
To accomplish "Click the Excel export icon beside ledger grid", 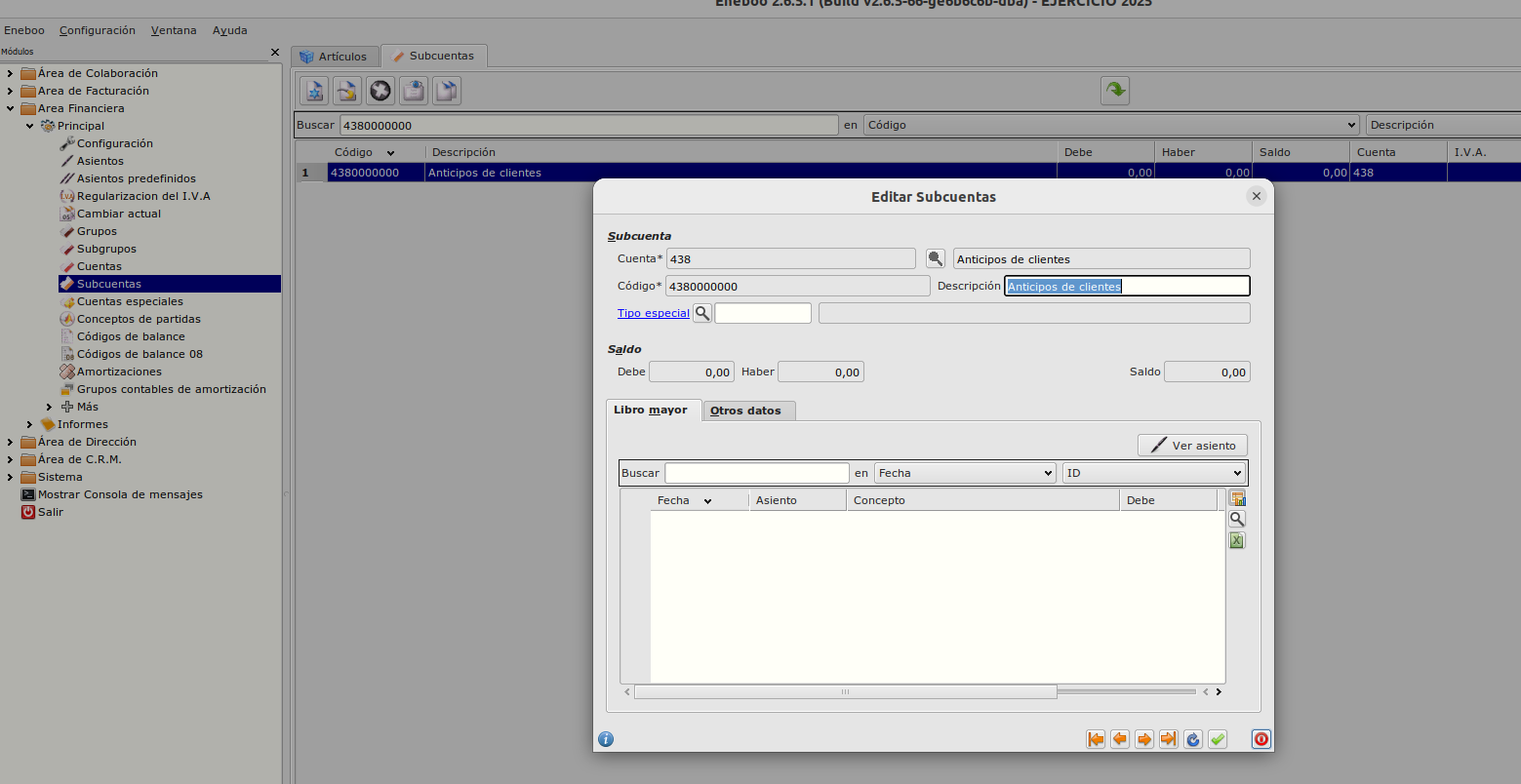I will [x=1237, y=540].
